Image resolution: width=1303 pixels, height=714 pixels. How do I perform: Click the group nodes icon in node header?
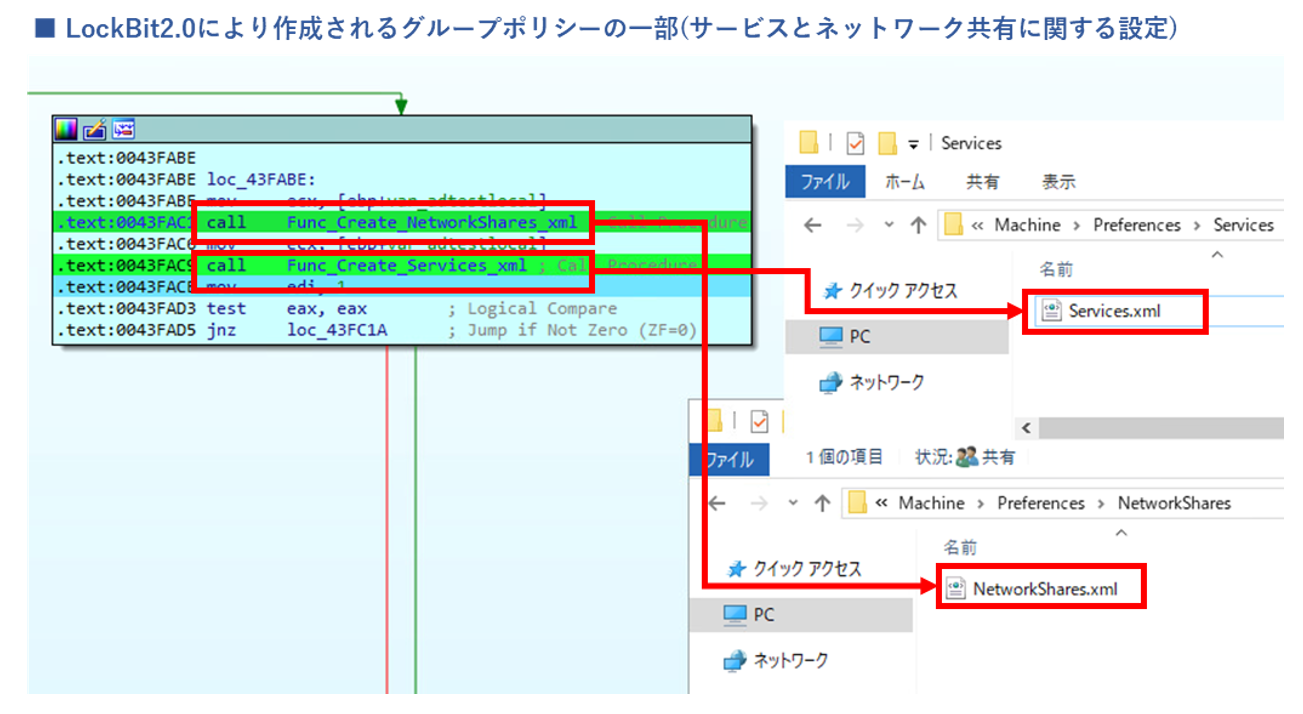pyautogui.click(x=123, y=129)
